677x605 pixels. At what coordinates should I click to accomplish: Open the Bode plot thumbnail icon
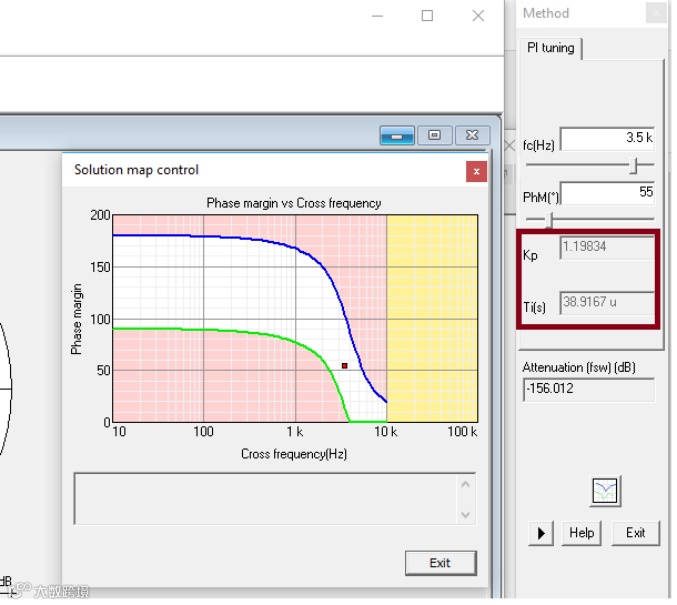(x=605, y=491)
